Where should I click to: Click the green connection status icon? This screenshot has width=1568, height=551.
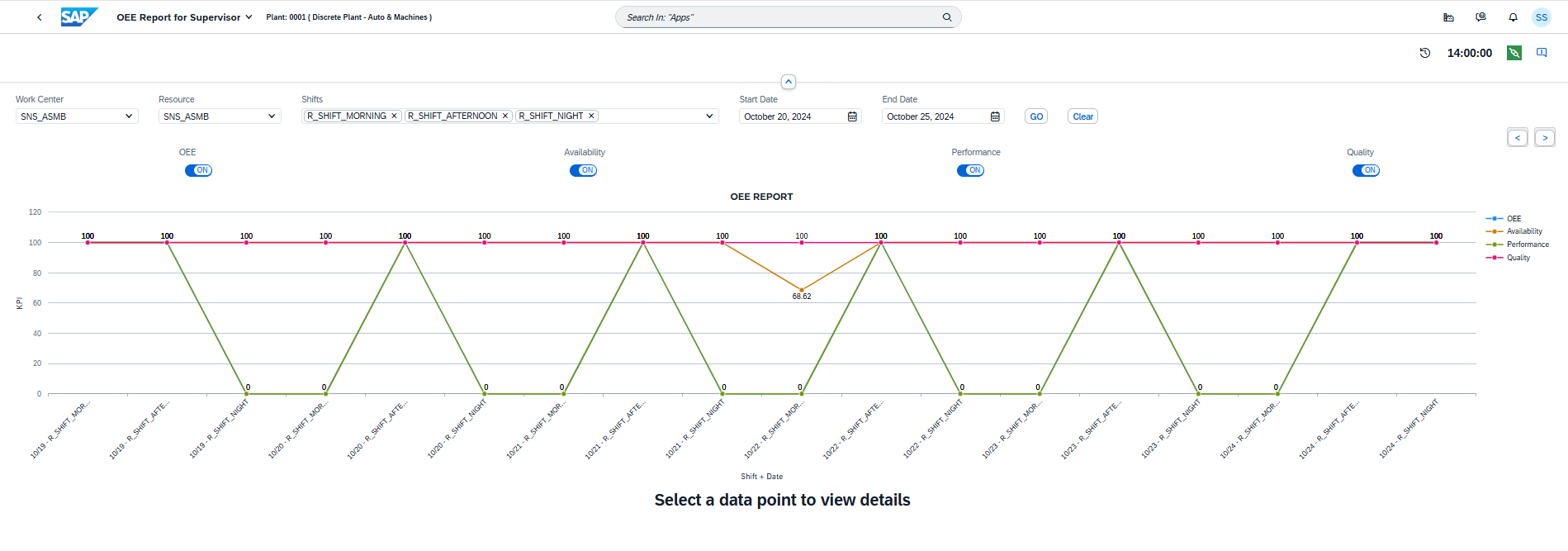click(1514, 53)
